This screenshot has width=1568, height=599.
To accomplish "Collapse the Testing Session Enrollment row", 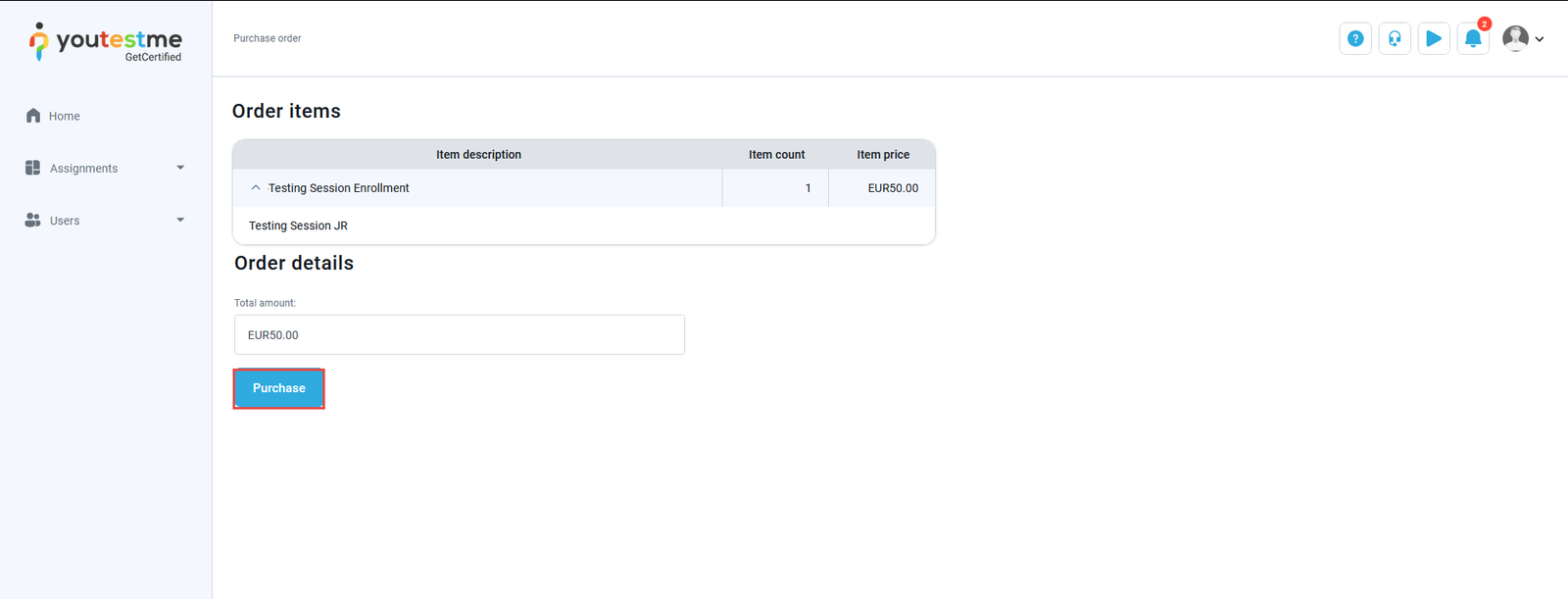I will coord(256,187).
